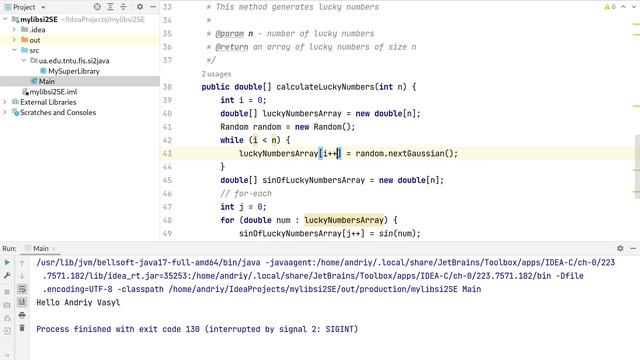Click the '2 usages' hint link
Image resolution: width=640 pixels, height=360 pixels.
pyautogui.click(x=216, y=74)
